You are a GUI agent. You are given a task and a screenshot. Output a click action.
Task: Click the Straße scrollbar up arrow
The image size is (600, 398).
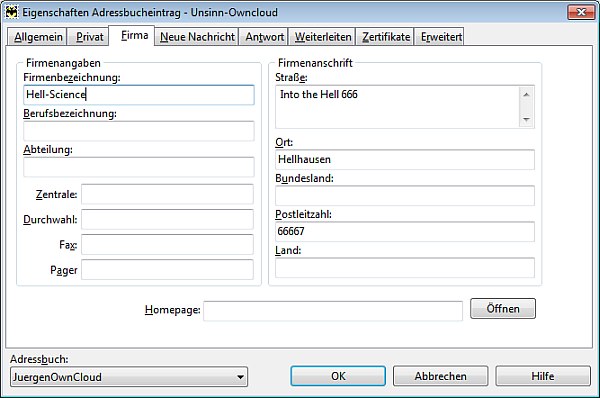click(x=526, y=94)
